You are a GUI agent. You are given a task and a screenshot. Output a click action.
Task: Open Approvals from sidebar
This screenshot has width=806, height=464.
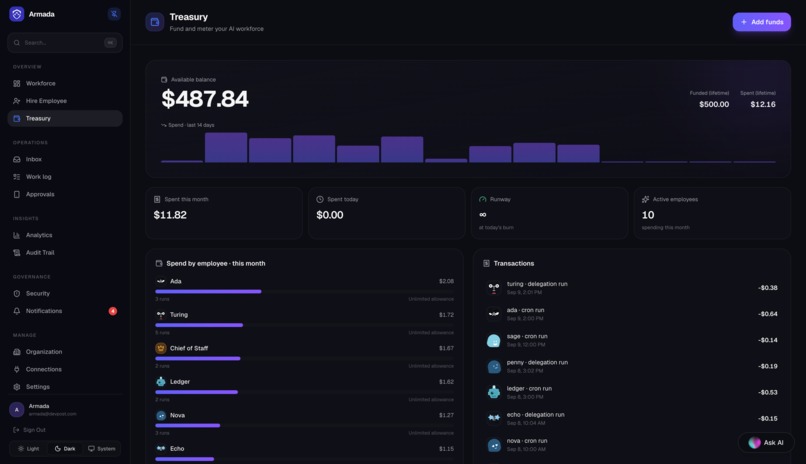pos(65,194)
